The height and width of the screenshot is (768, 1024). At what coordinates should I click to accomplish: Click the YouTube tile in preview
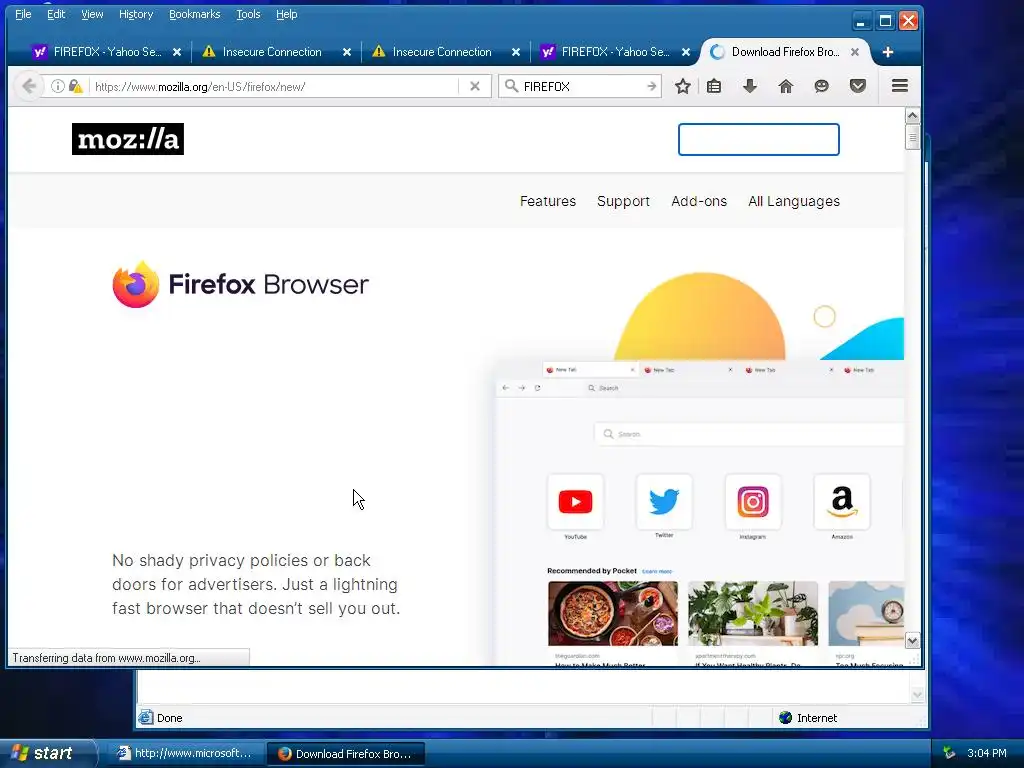[575, 502]
